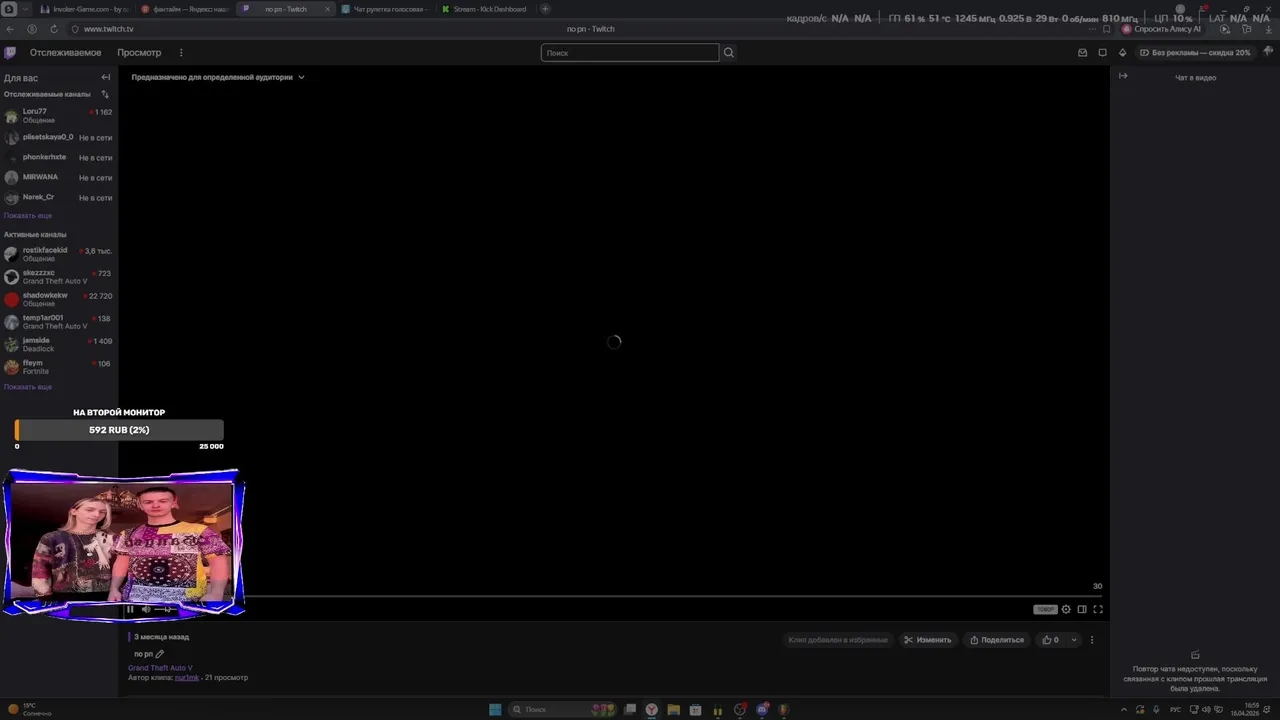Image resolution: width=1280 pixels, height=720 pixels.
Task: Click Показать еще under followed channels
Action: tap(28, 216)
